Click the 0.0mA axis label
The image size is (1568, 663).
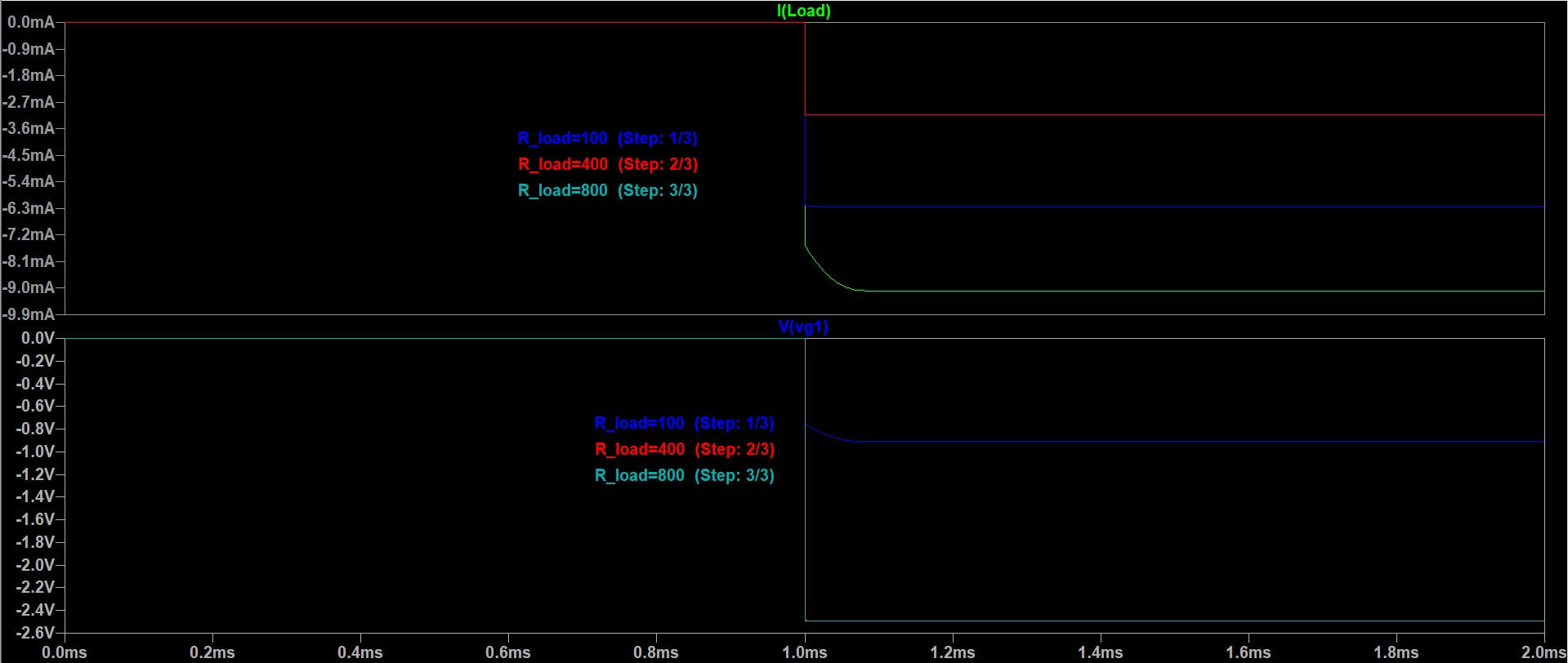point(31,22)
